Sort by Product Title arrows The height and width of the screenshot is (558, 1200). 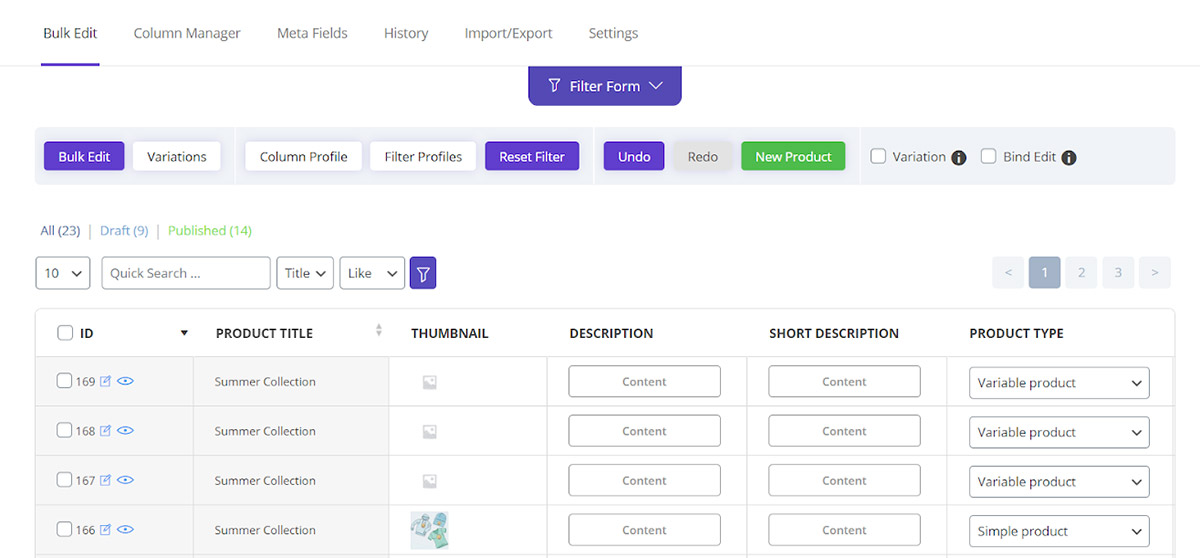(x=379, y=330)
